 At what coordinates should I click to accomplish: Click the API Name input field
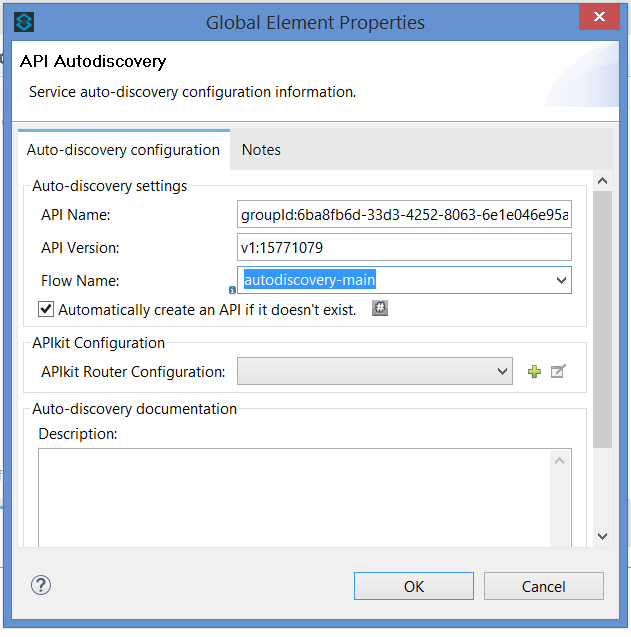pos(404,215)
